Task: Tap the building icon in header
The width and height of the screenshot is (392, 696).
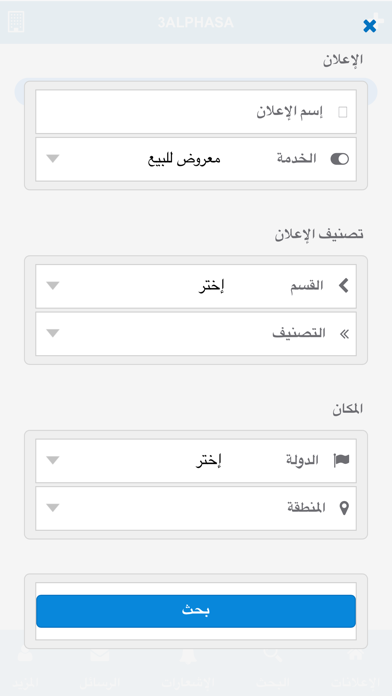Action: [x=16, y=21]
